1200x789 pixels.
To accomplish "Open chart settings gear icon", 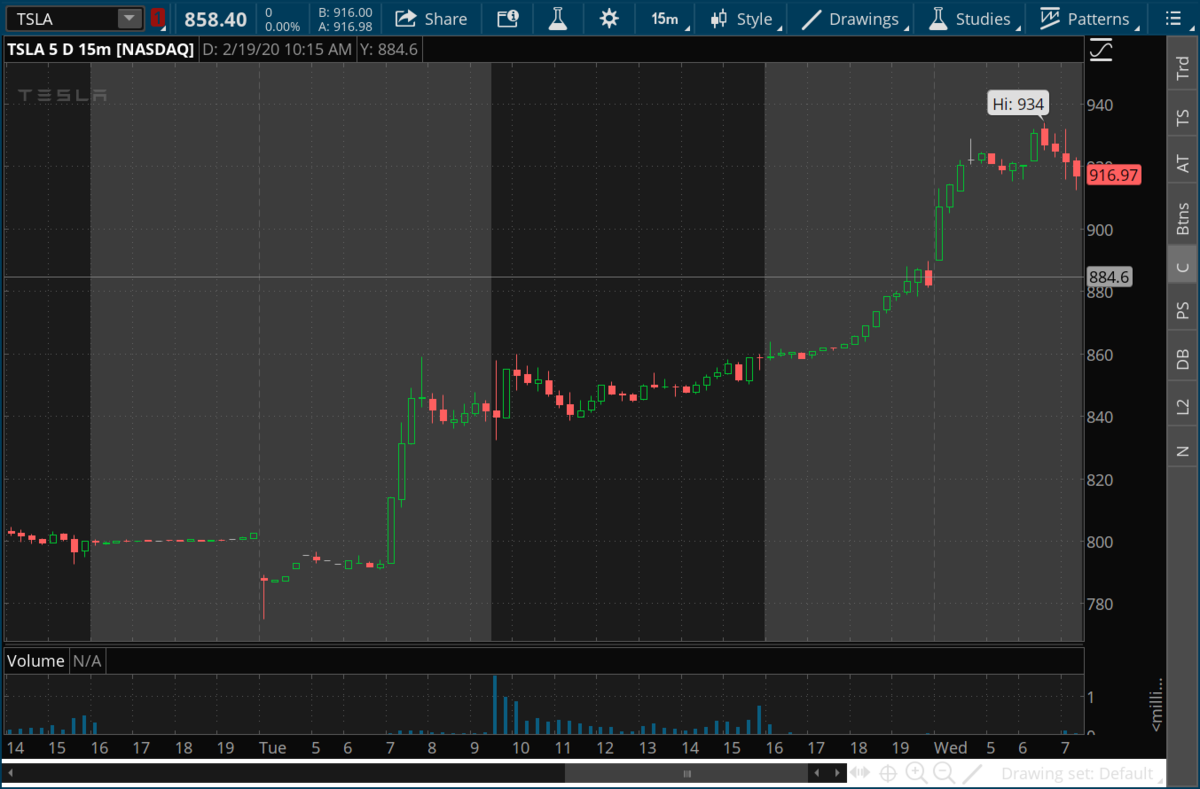I will tap(608, 18).
